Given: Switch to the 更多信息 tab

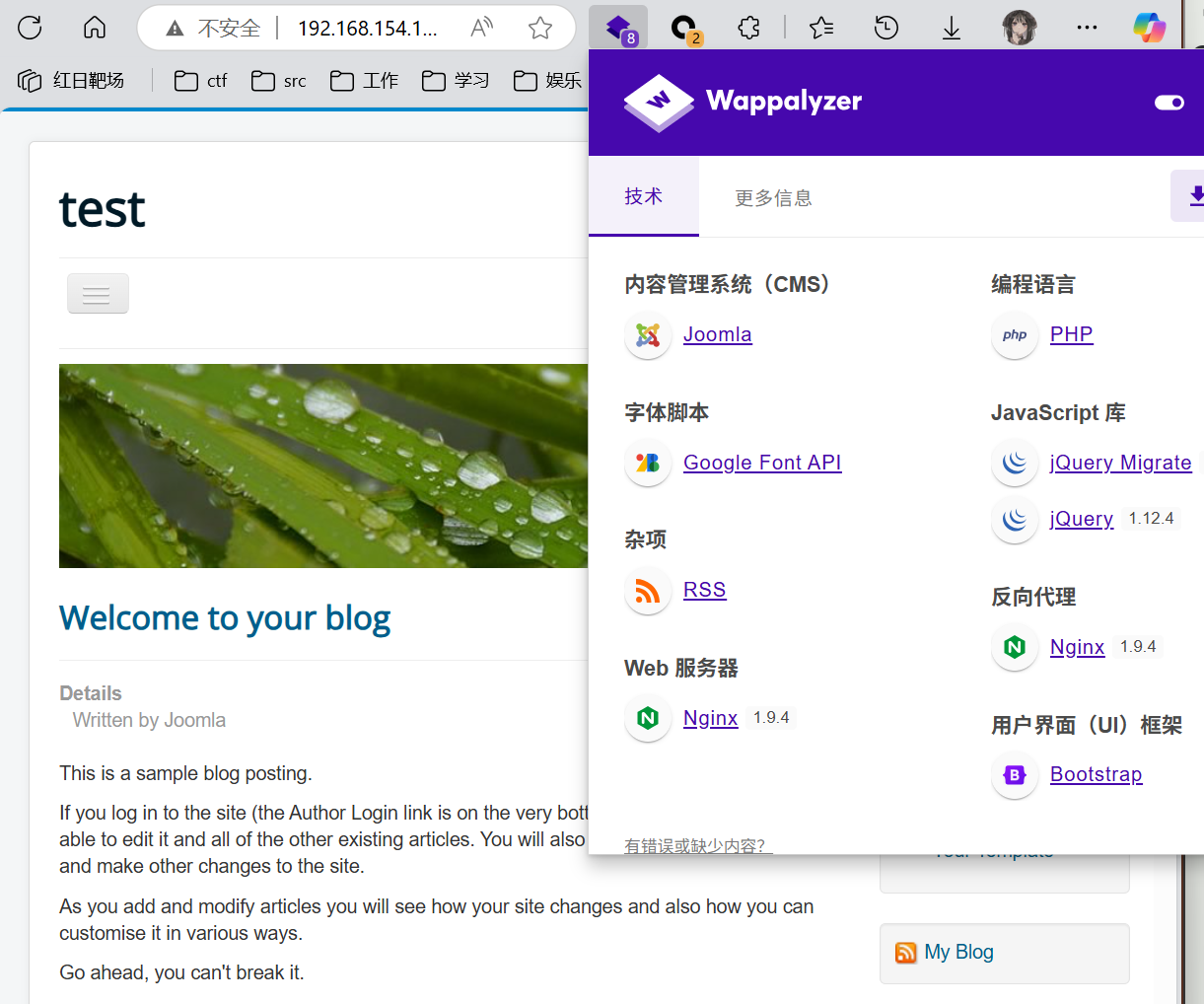Looking at the screenshot, I should point(774,198).
